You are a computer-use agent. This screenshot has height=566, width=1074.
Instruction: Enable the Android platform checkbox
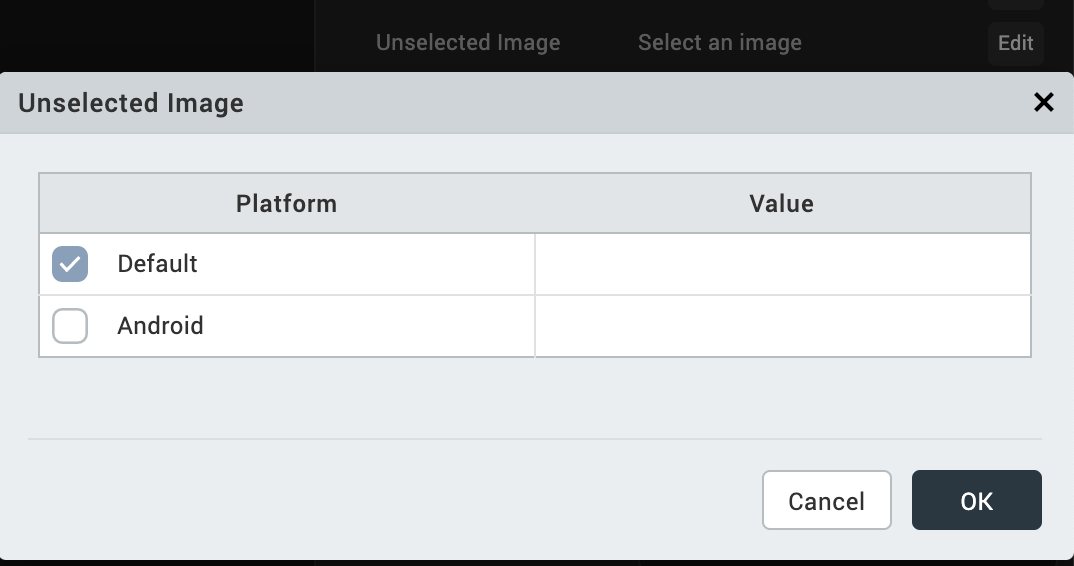click(x=70, y=326)
